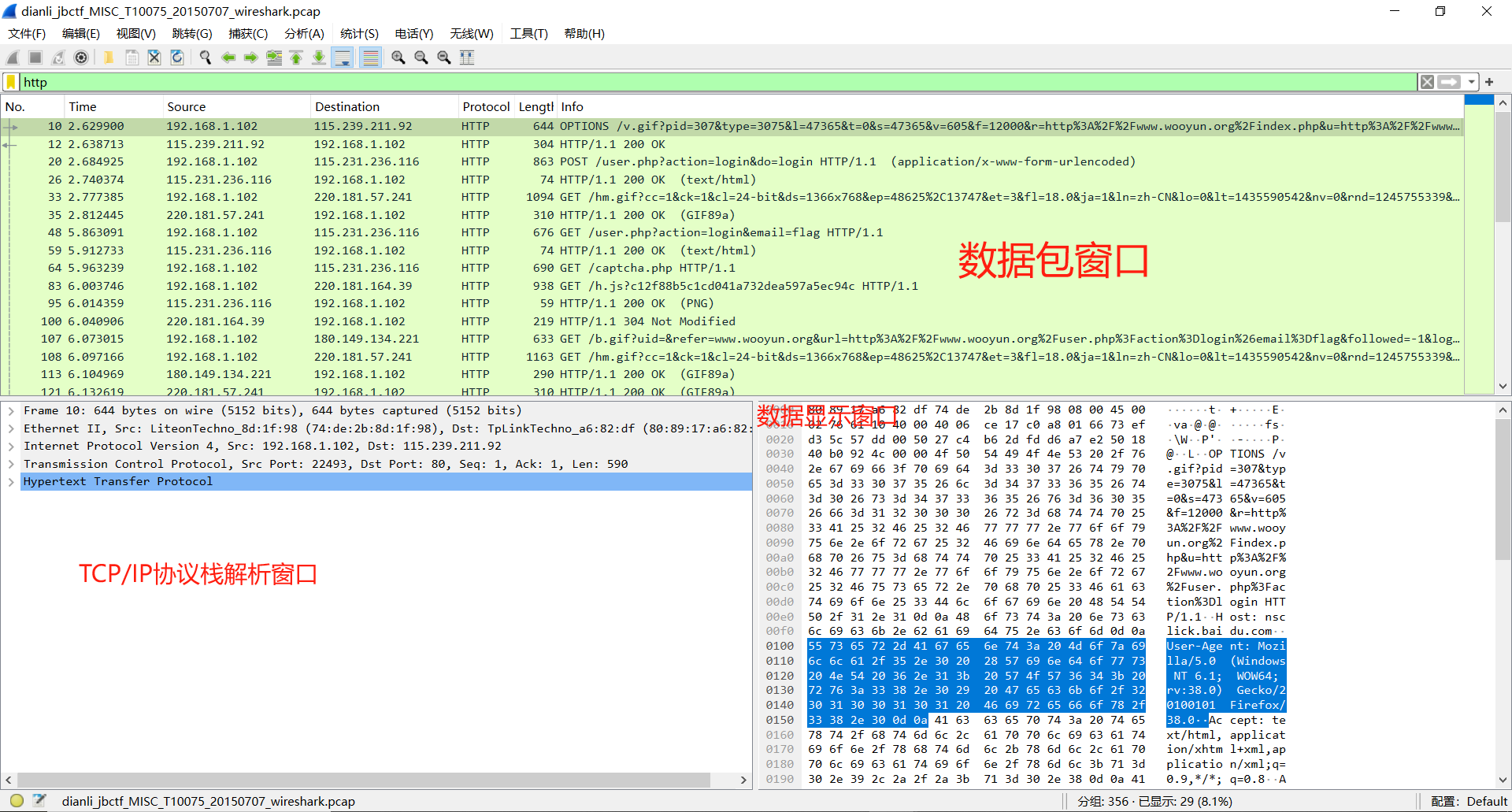Sort packets by Protocol column
The image size is (1512, 812).
pos(486,106)
